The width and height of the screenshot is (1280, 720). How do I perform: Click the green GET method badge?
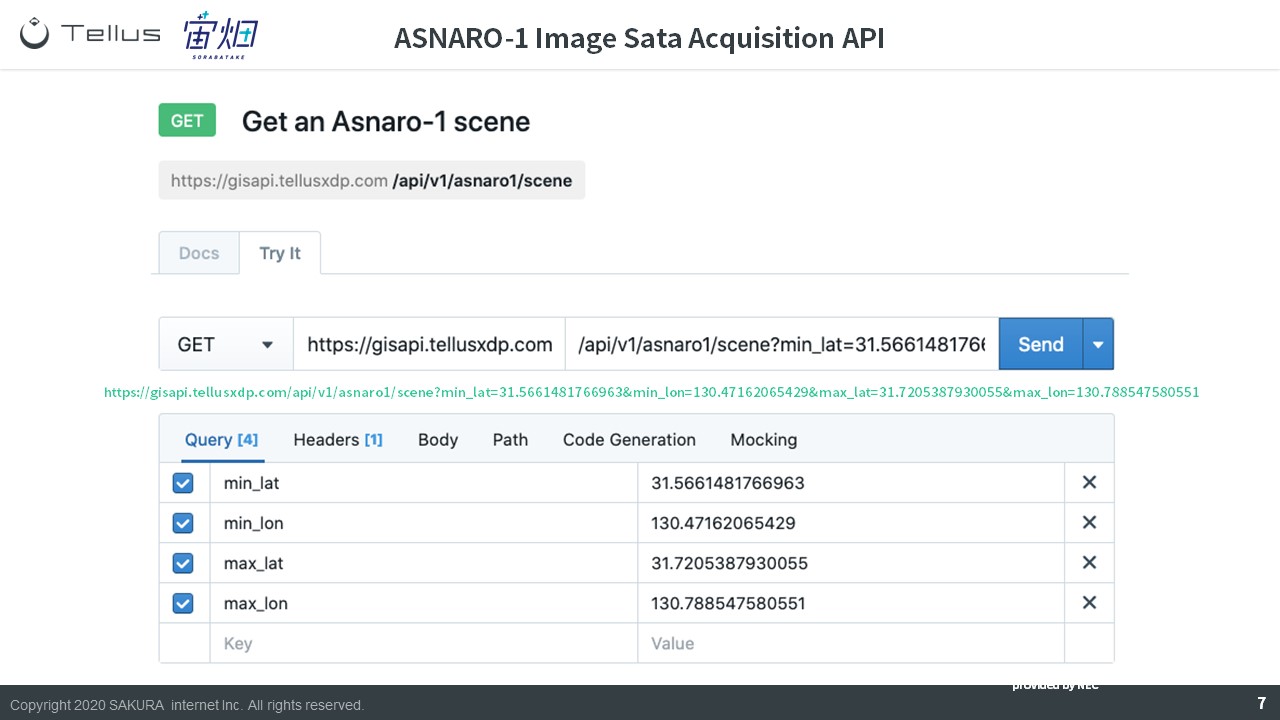187,121
